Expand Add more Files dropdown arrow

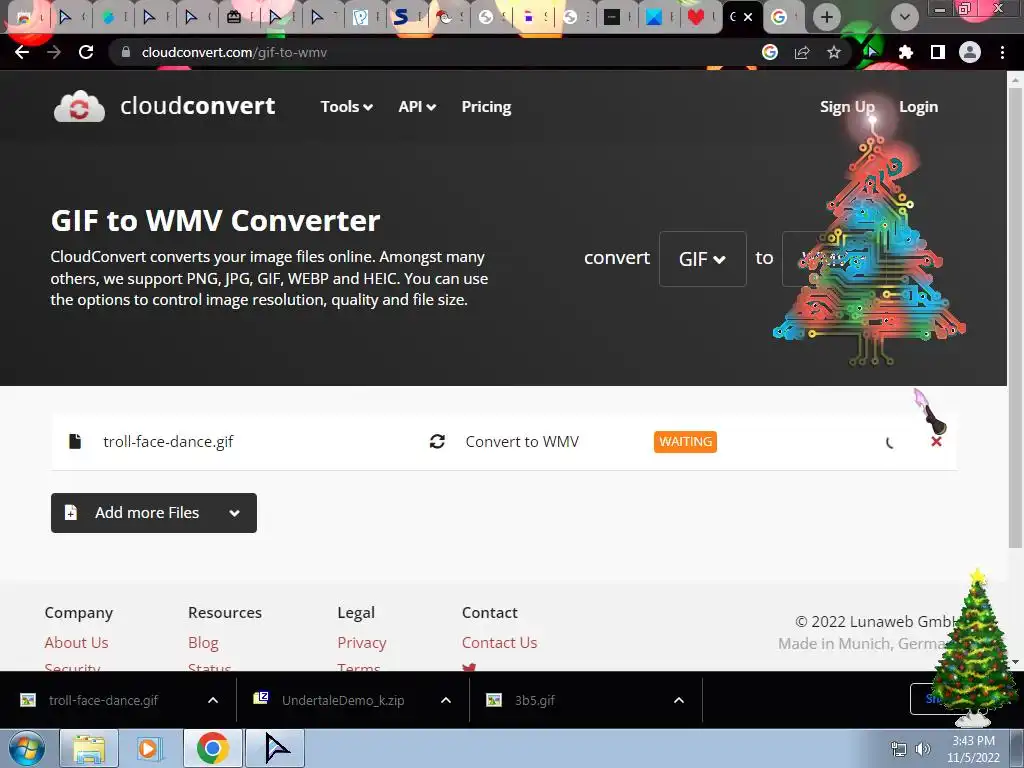234,513
